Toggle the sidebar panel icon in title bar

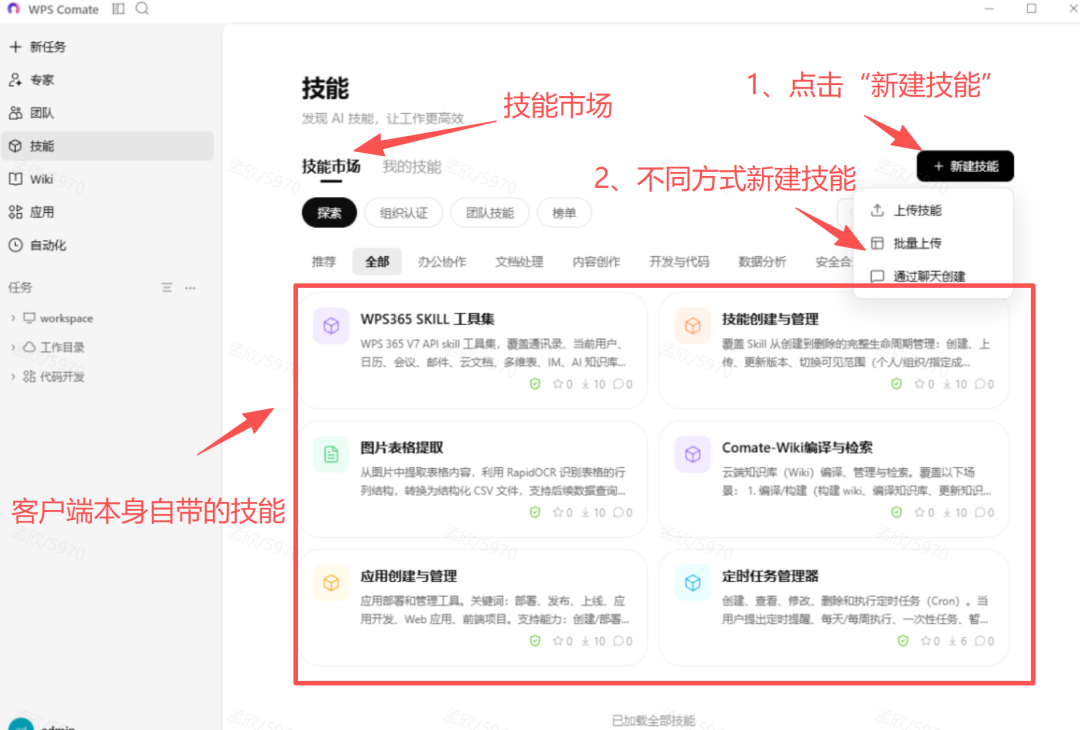click(118, 9)
